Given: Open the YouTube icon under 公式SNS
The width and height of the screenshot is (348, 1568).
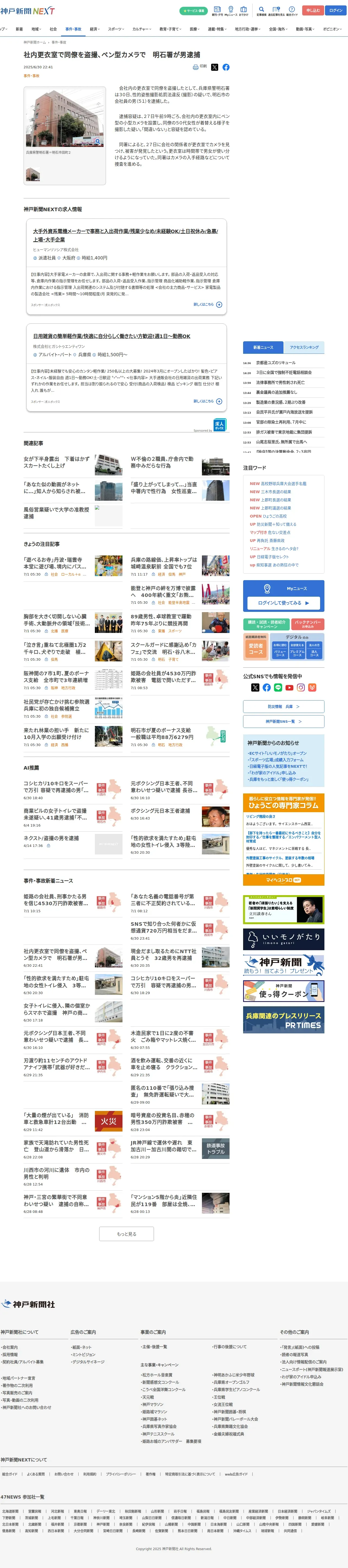Looking at the screenshot, I should pos(290,687).
